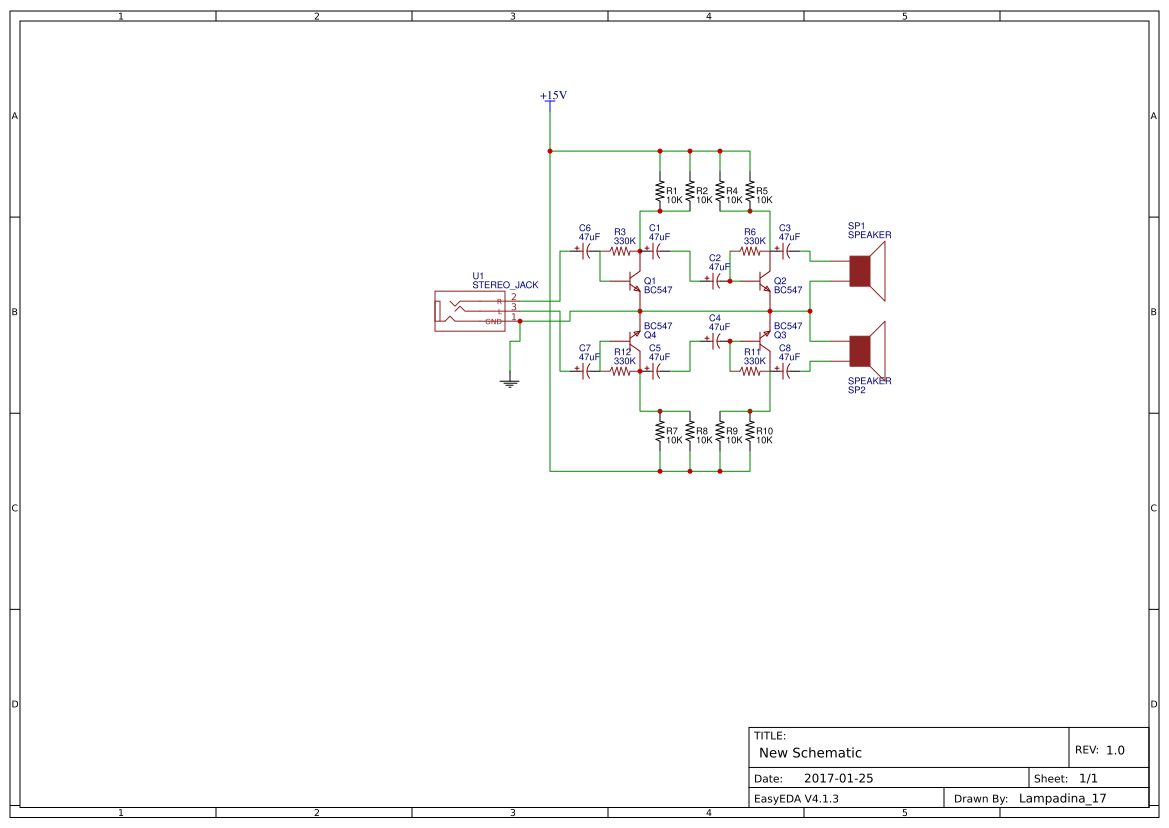
Task: Select the R1 10K resistor
Action: point(660,192)
